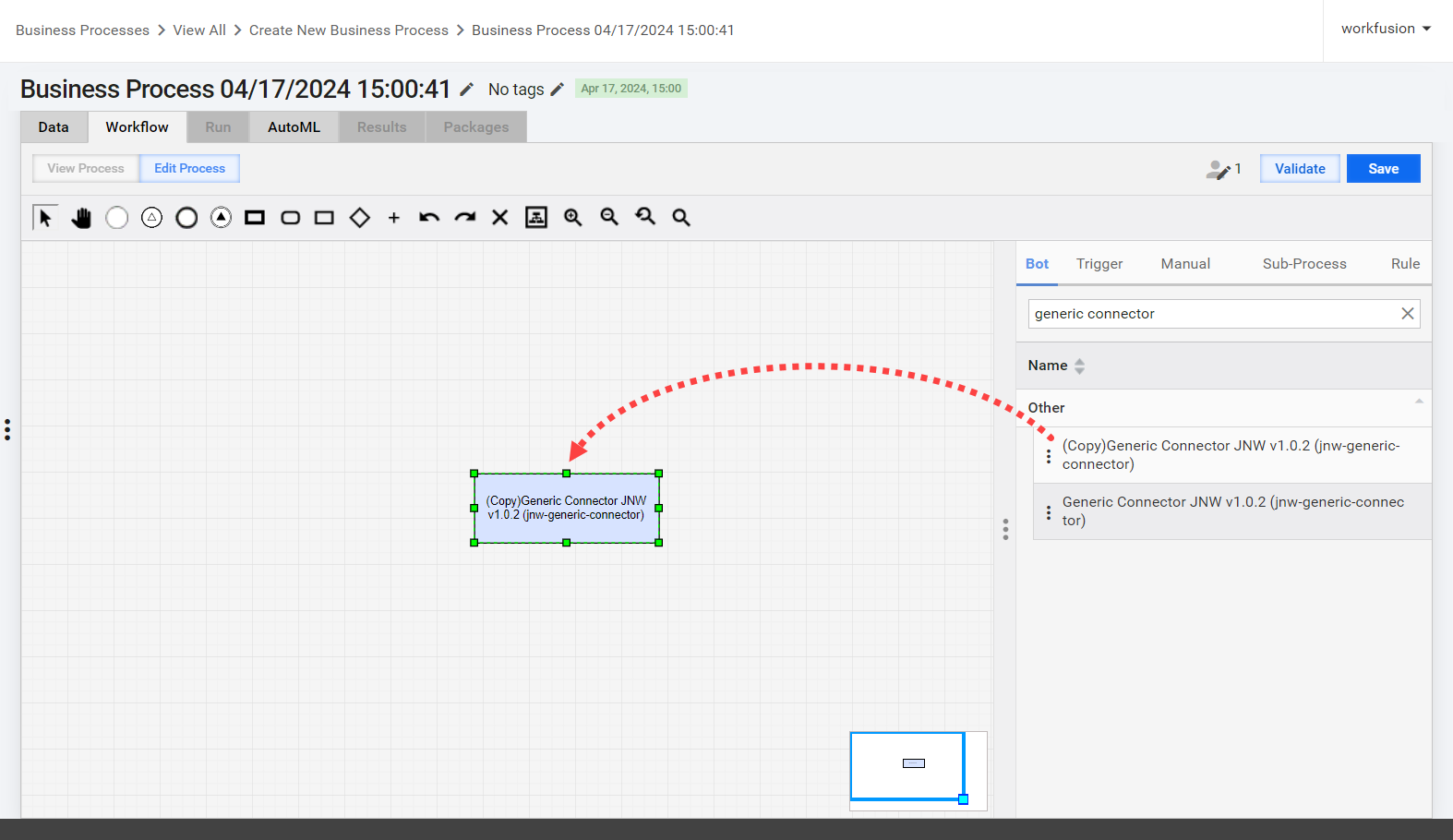Screen dimensions: 1453x840
Task: Delete selected element with X tool
Action: point(500,218)
